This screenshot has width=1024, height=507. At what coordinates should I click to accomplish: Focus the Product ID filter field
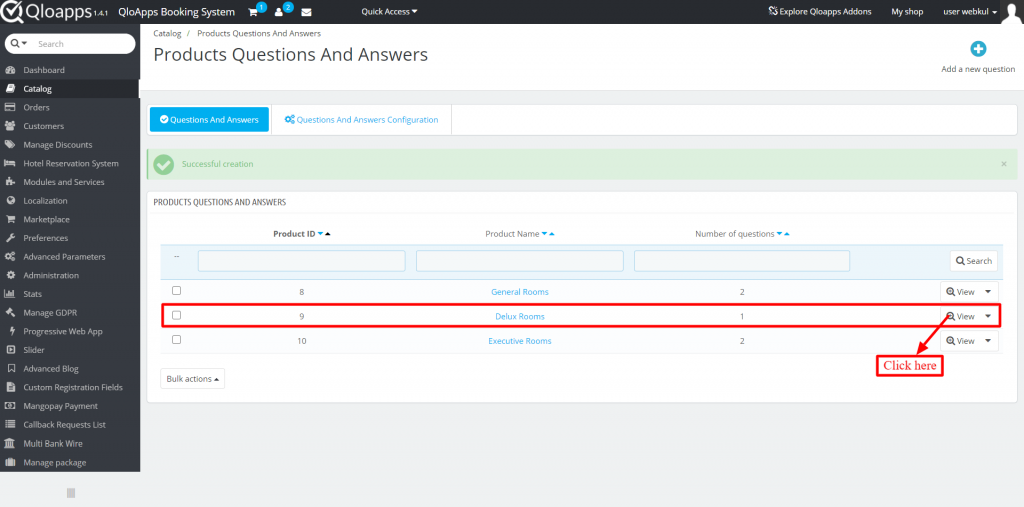[302, 261]
